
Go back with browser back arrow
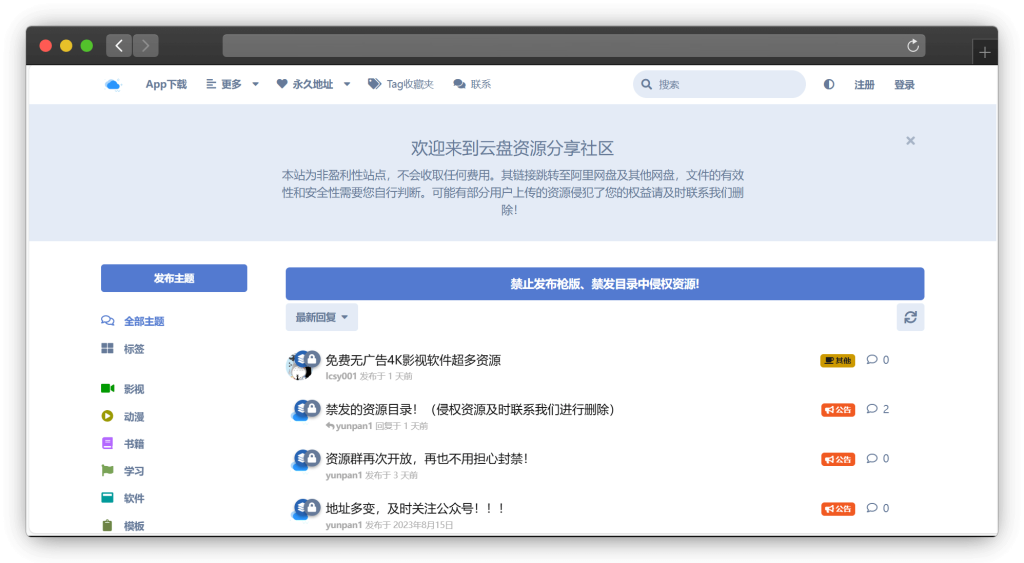(119, 46)
